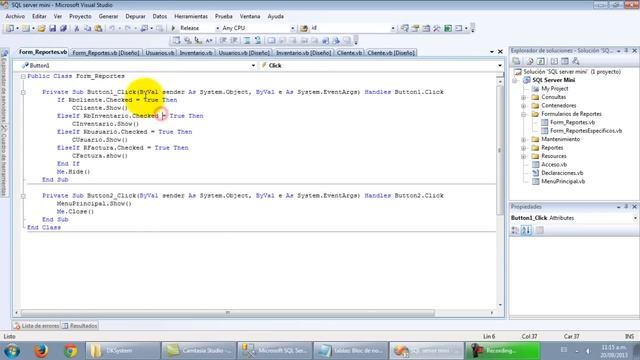The height and width of the screenshot is (360, 640).
Task: Expand the Consultas folder node
Action: (x=524, y=97)
